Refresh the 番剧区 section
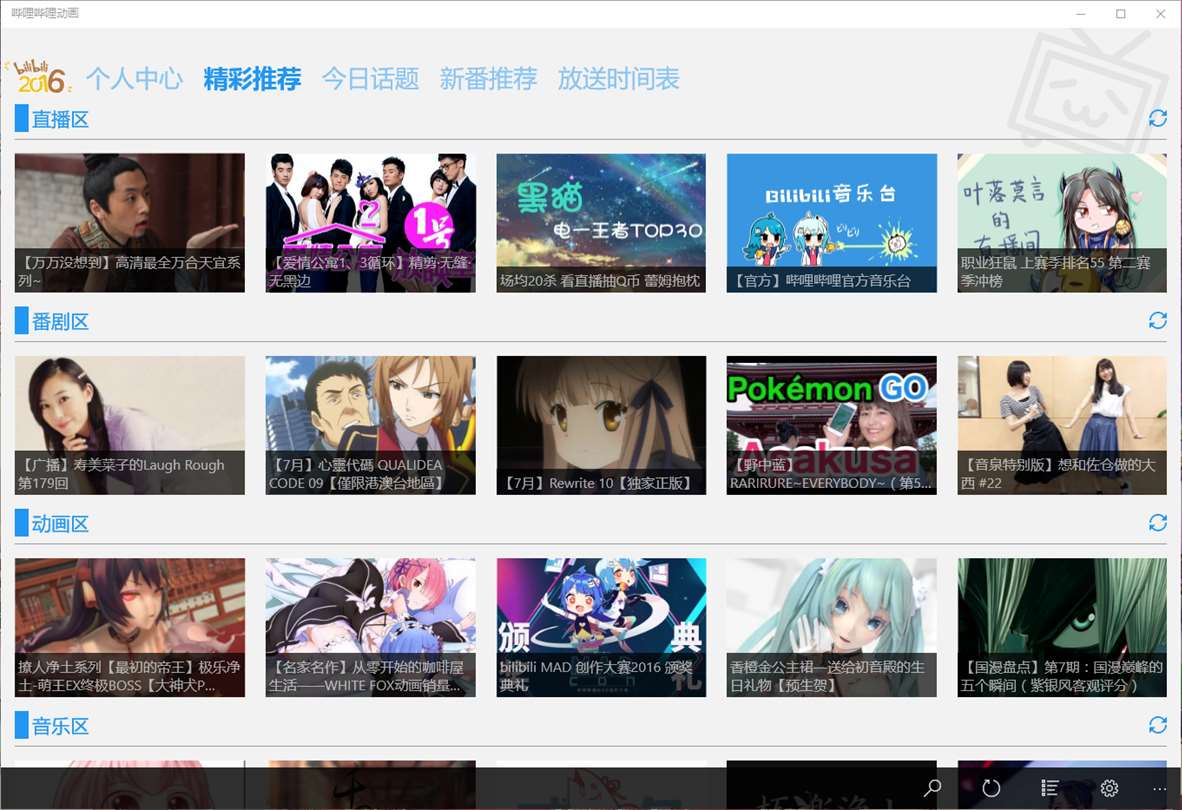 pyautogui.click(x=1158, y=320)
